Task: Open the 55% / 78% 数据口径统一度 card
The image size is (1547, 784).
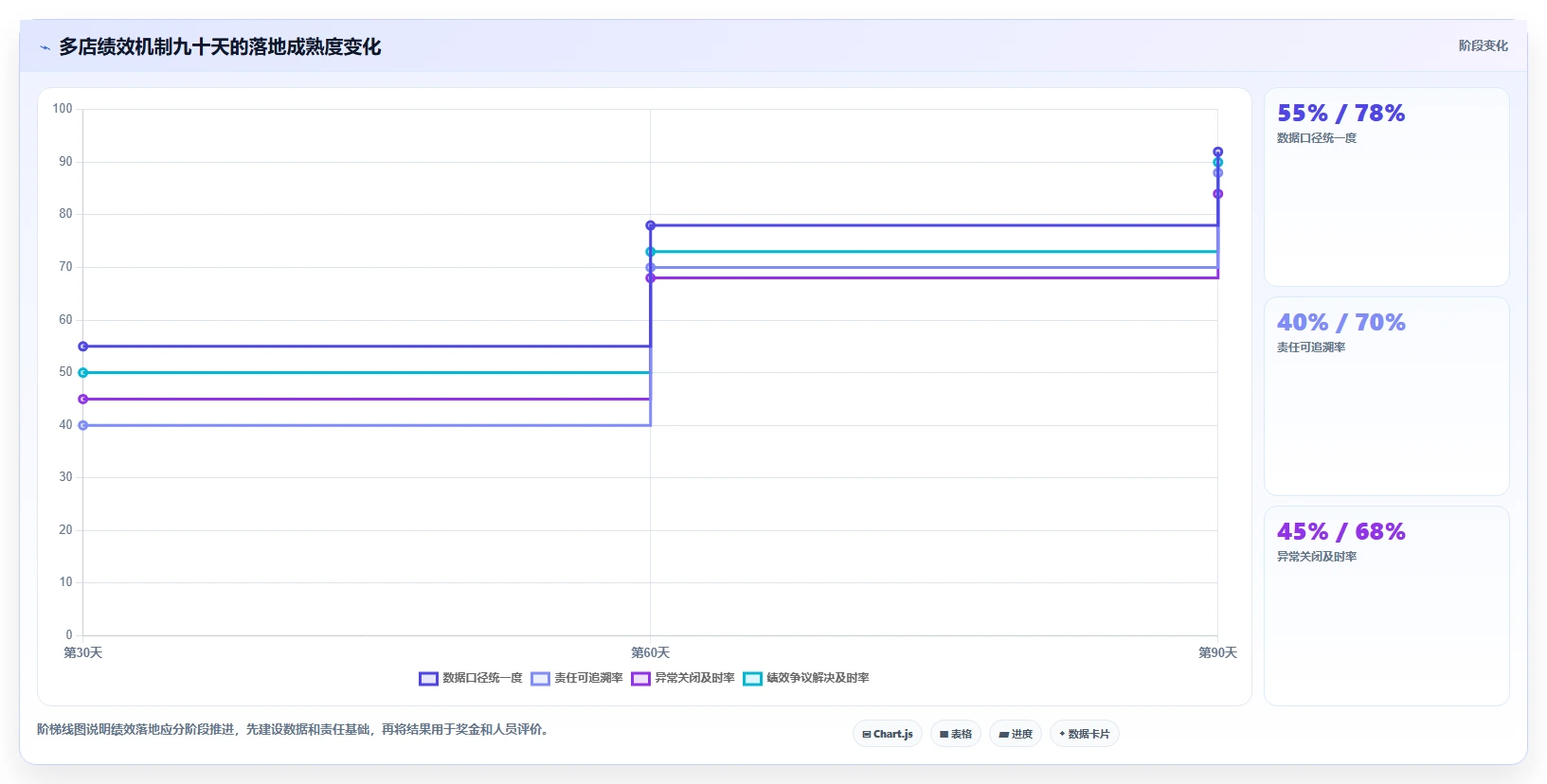Action: click(x=1387, y=187)
